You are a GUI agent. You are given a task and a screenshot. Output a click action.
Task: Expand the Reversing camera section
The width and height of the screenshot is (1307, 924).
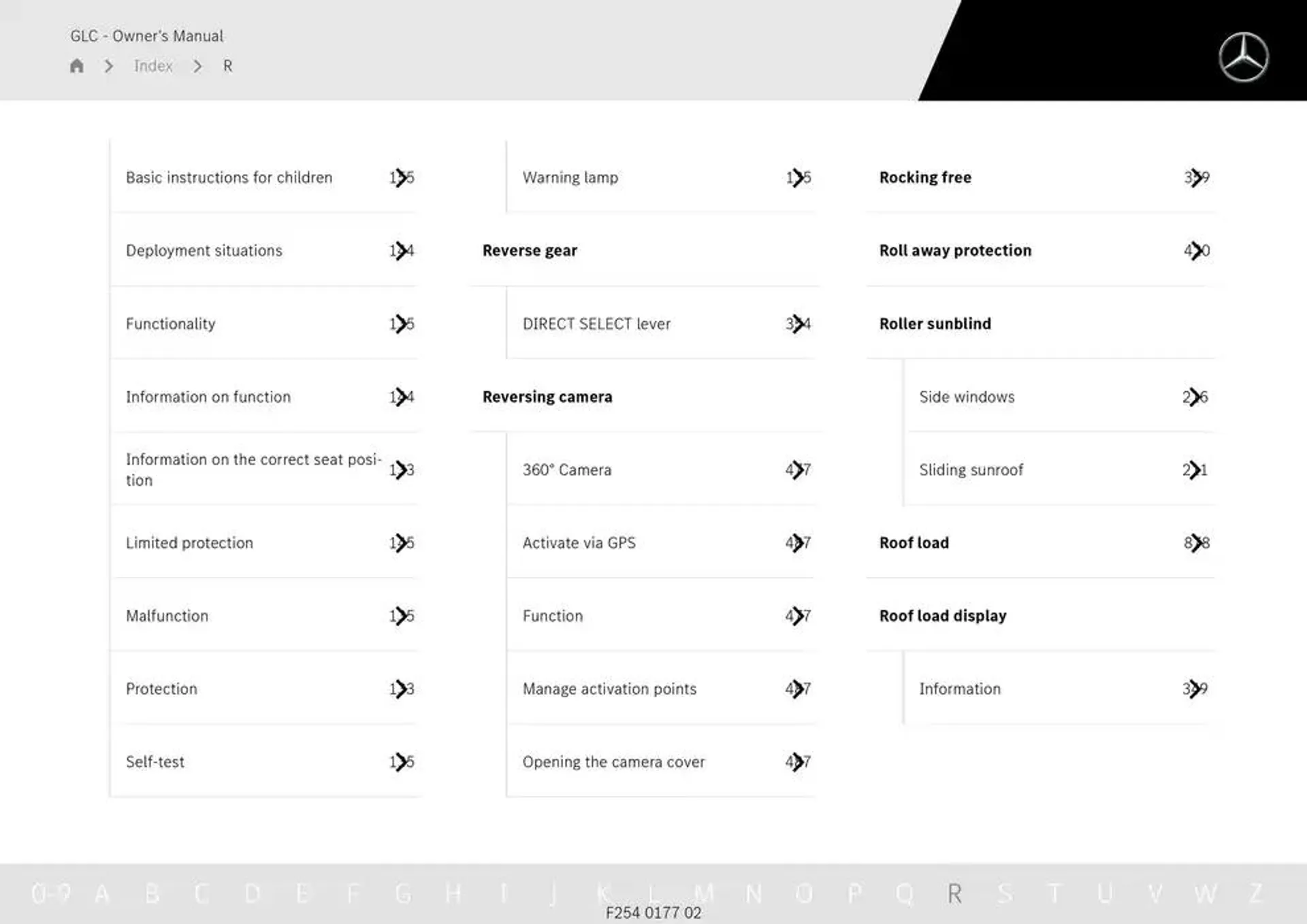tap(548, 395)
